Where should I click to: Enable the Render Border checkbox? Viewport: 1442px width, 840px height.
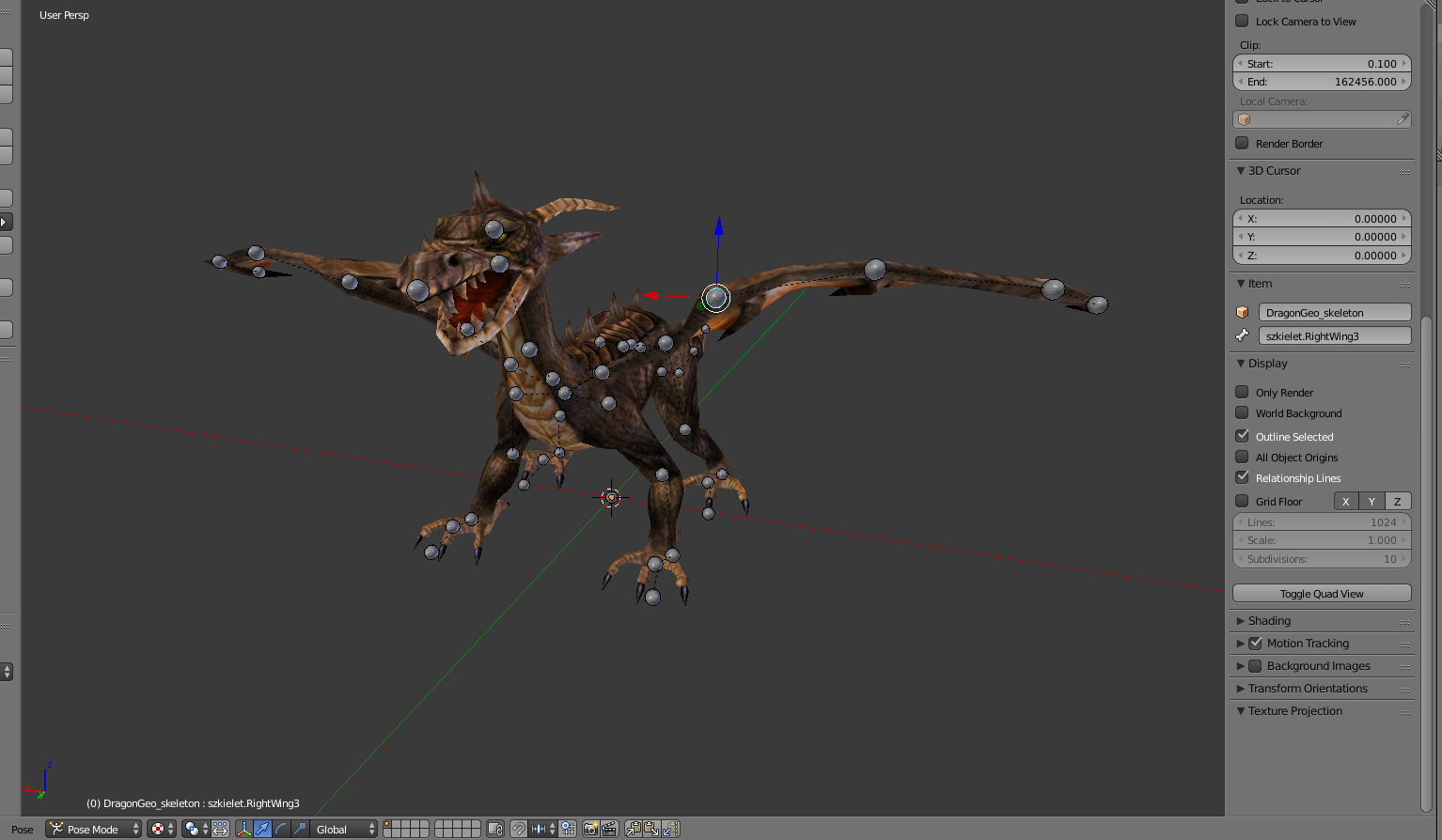pos(1242,143)
